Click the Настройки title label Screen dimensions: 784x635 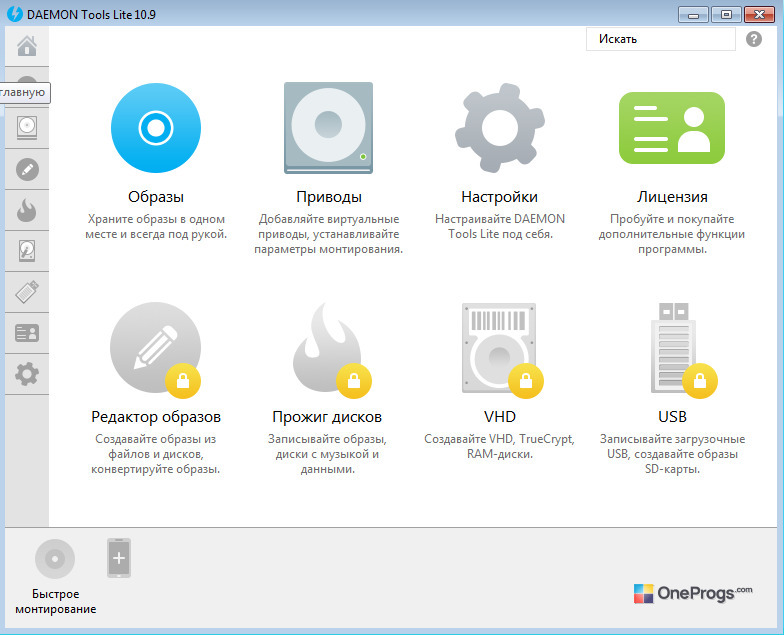click(x=500, y=196)
